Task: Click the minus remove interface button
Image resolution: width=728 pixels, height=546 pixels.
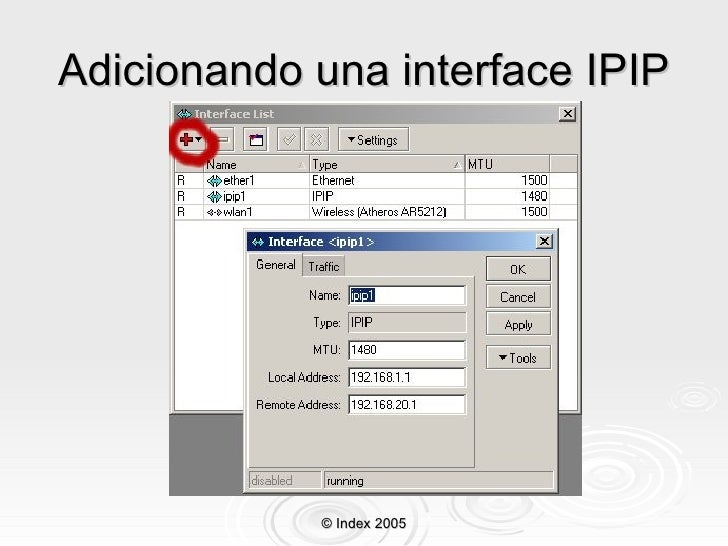Action: pos(223,139)
